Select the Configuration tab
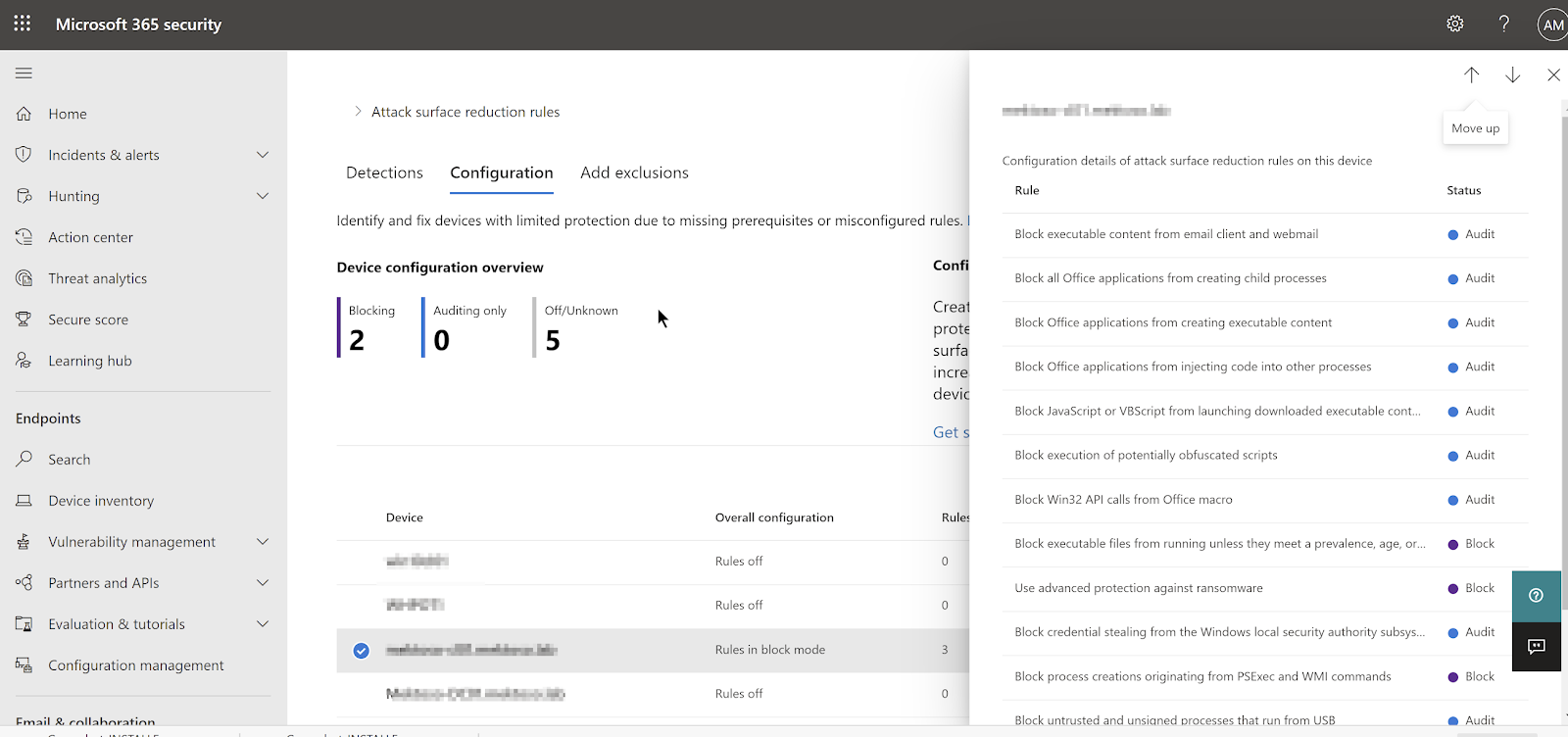 click(502, 172)
